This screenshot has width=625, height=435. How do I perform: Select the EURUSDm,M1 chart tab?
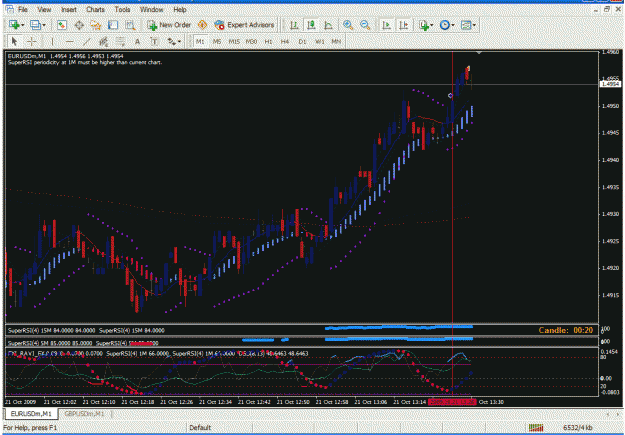pos(31,414)
